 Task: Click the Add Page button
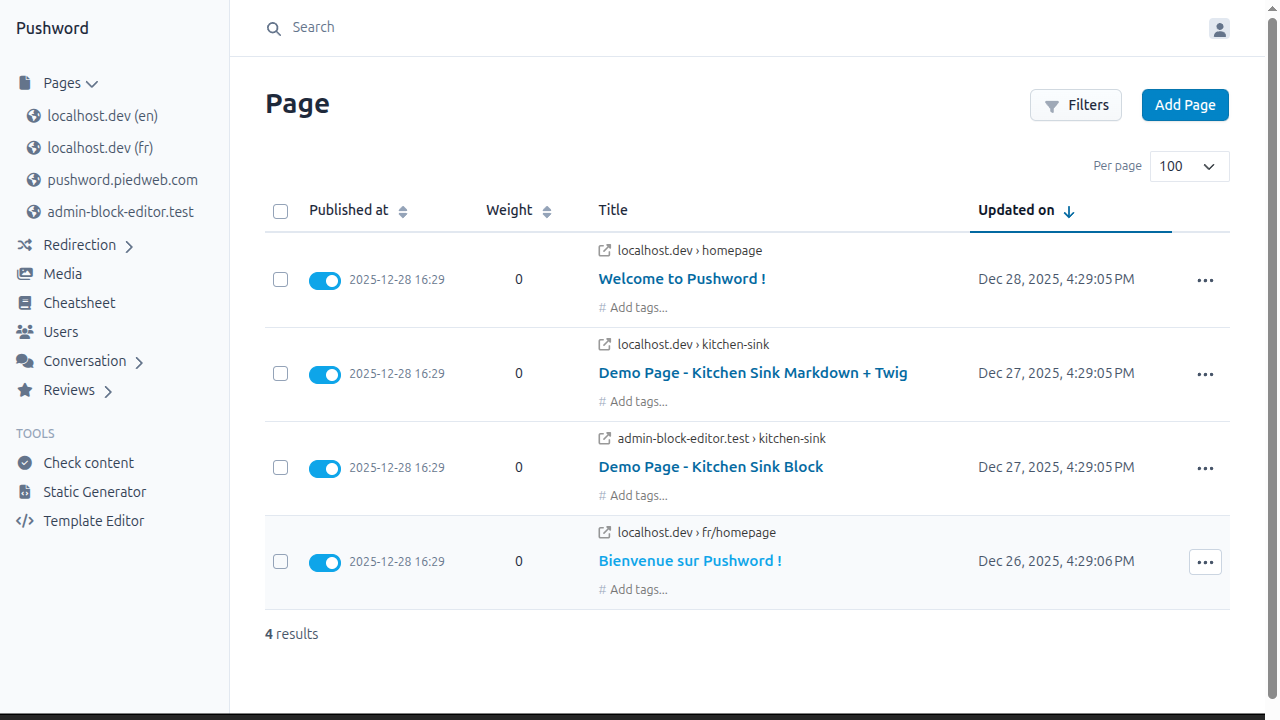(1185, 105)
